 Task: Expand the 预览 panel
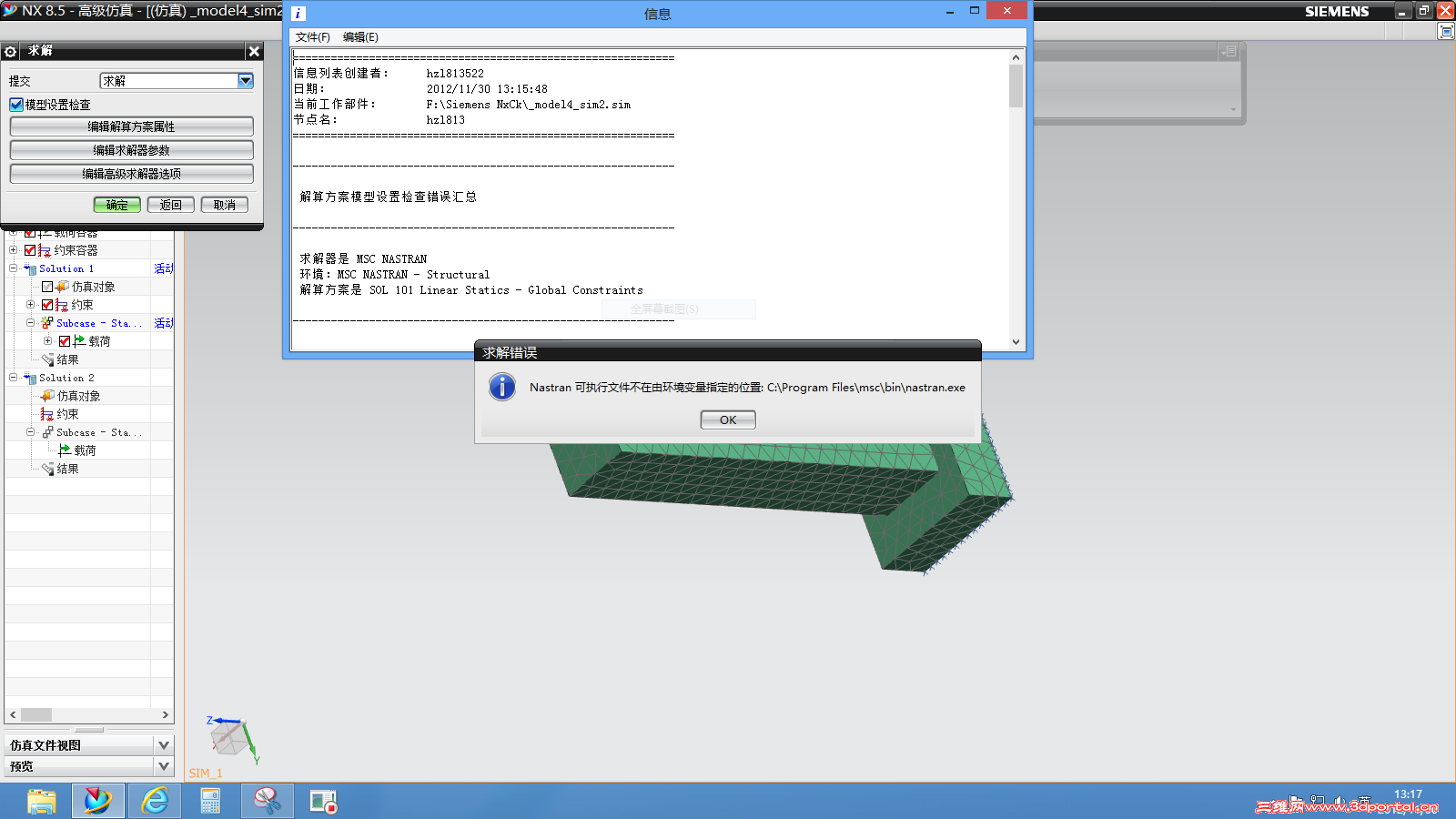pos(164,767)
